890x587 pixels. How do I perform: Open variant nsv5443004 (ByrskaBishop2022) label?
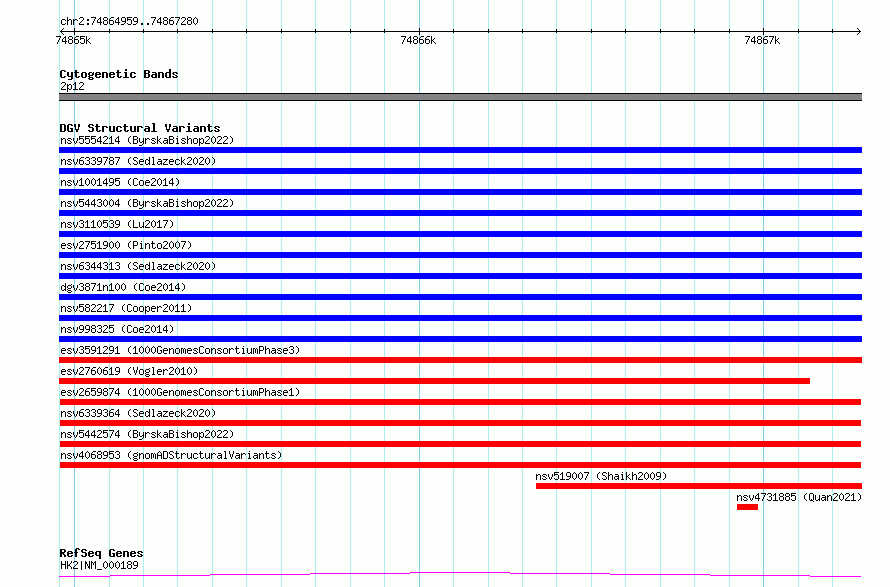pyautogui.click(x=147, y=203)
